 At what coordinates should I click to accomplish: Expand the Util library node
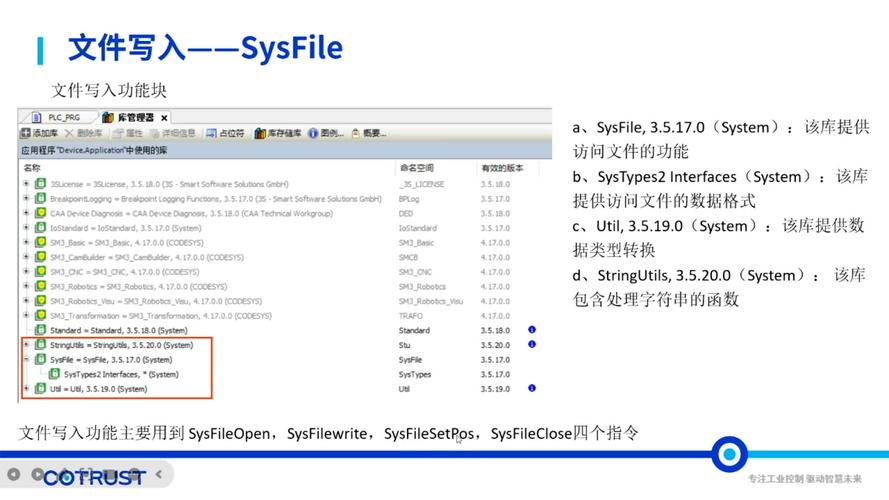tap(26, 388)
